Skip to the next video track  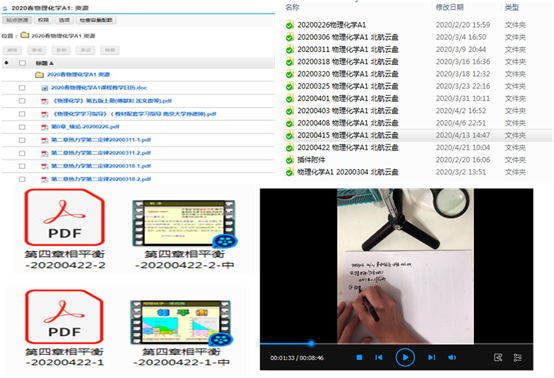coord(432,358)
